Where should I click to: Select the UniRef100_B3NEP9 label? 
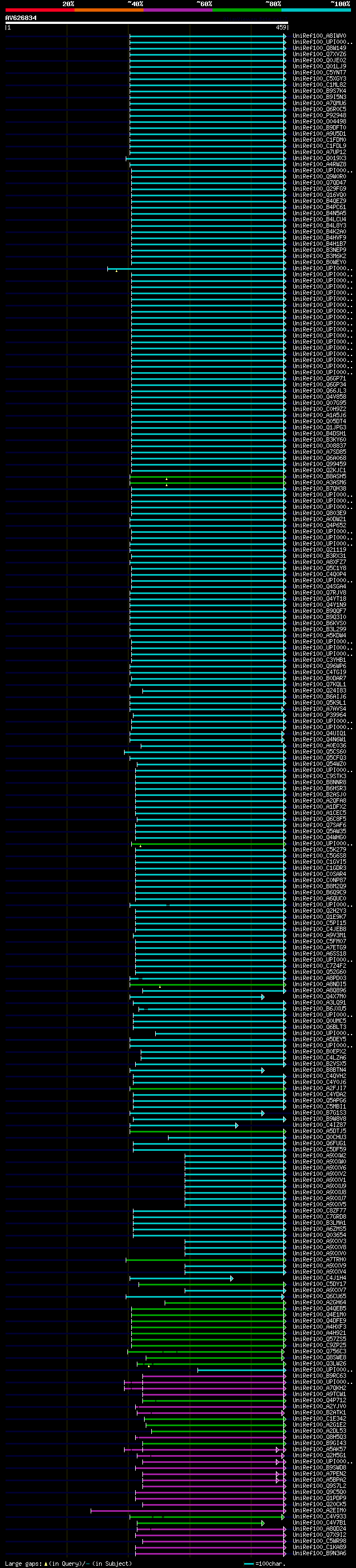[319, 250]
